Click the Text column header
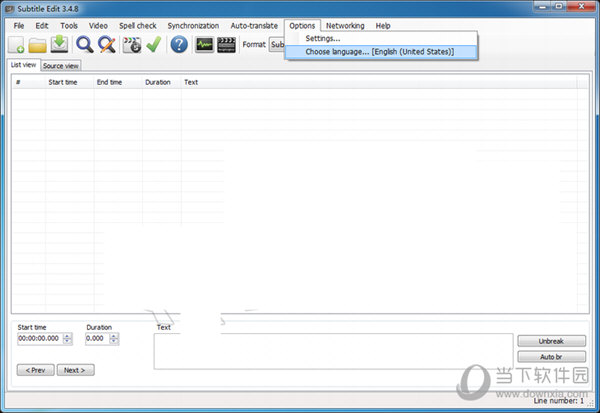Image resolution: width=600 pixels, height=413 pixels. pyautogui.click(x=379, y=82)
